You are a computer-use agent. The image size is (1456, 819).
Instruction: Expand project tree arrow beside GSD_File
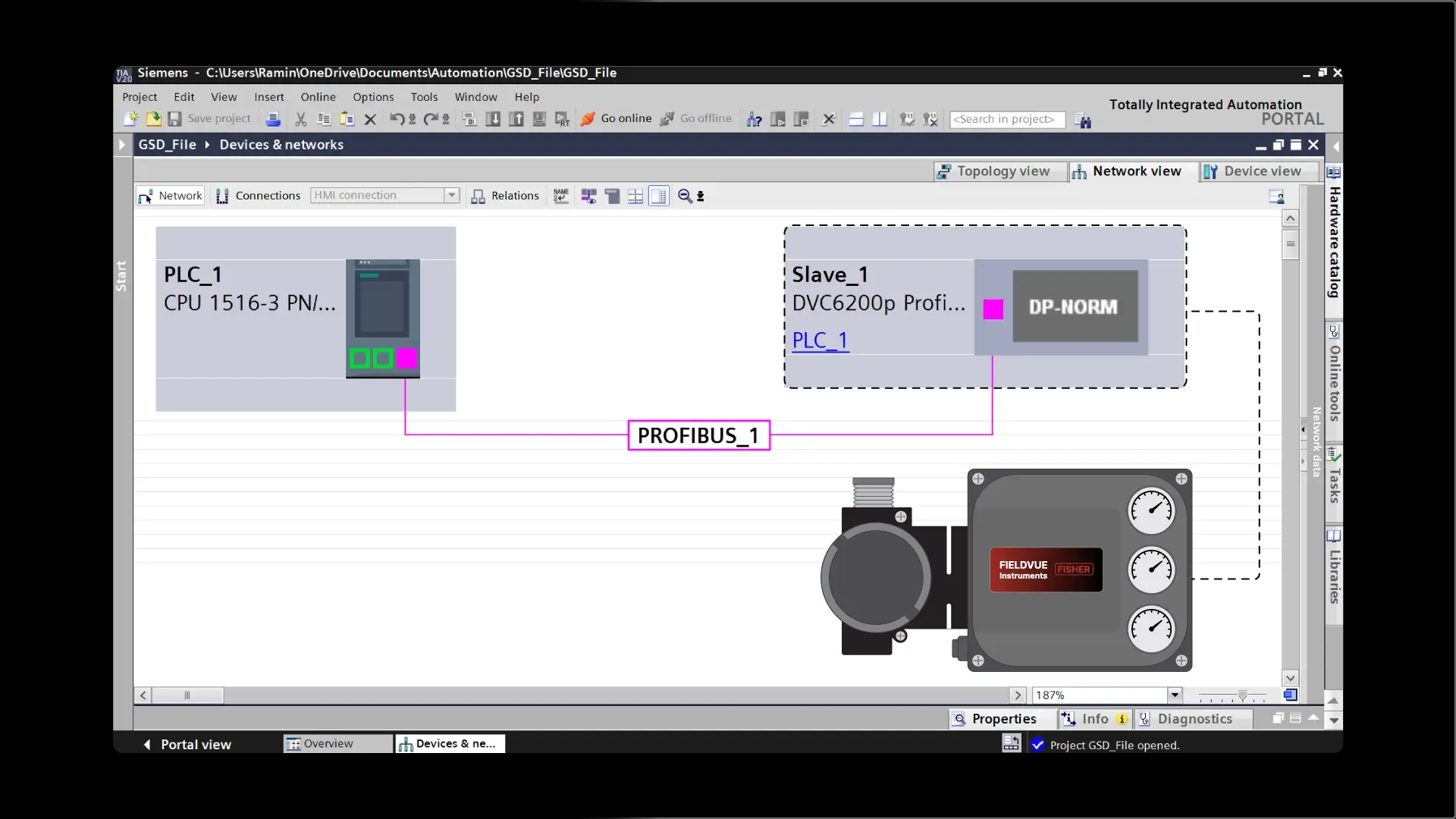pyautogui.click(x=122, y=144)
